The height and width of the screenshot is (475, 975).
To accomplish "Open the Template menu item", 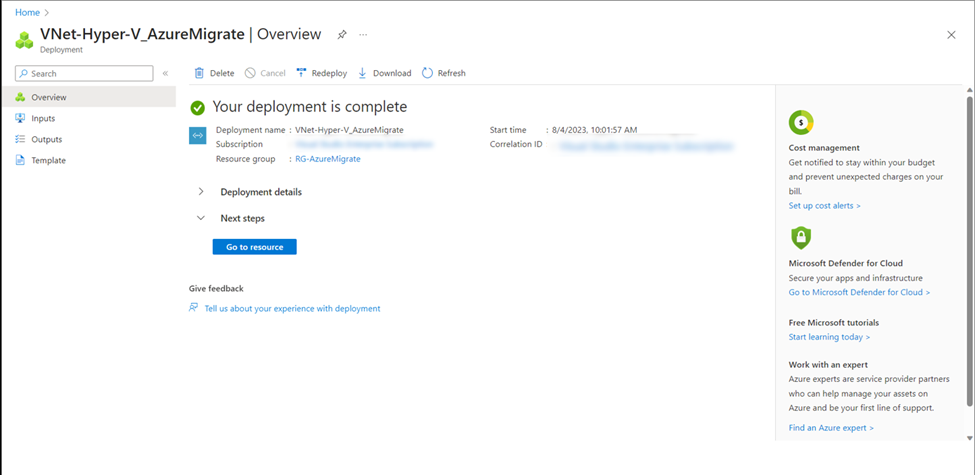I will tap(88, 160).
